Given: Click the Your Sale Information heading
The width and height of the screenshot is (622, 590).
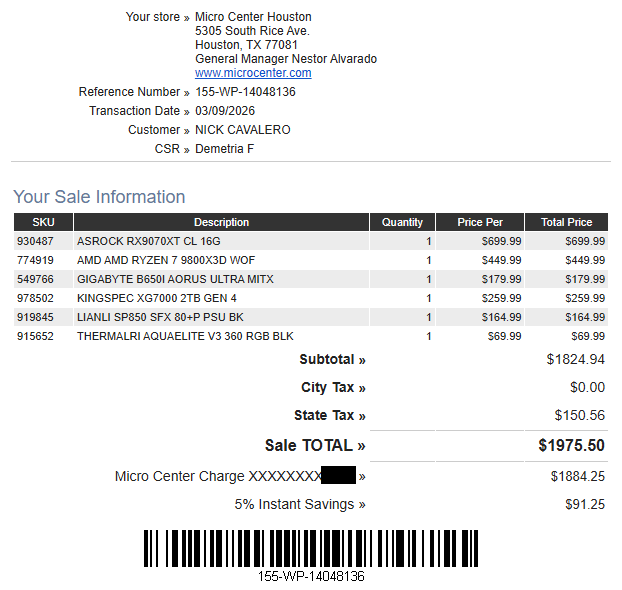Looking at the screenshot, I should [99, 197].
